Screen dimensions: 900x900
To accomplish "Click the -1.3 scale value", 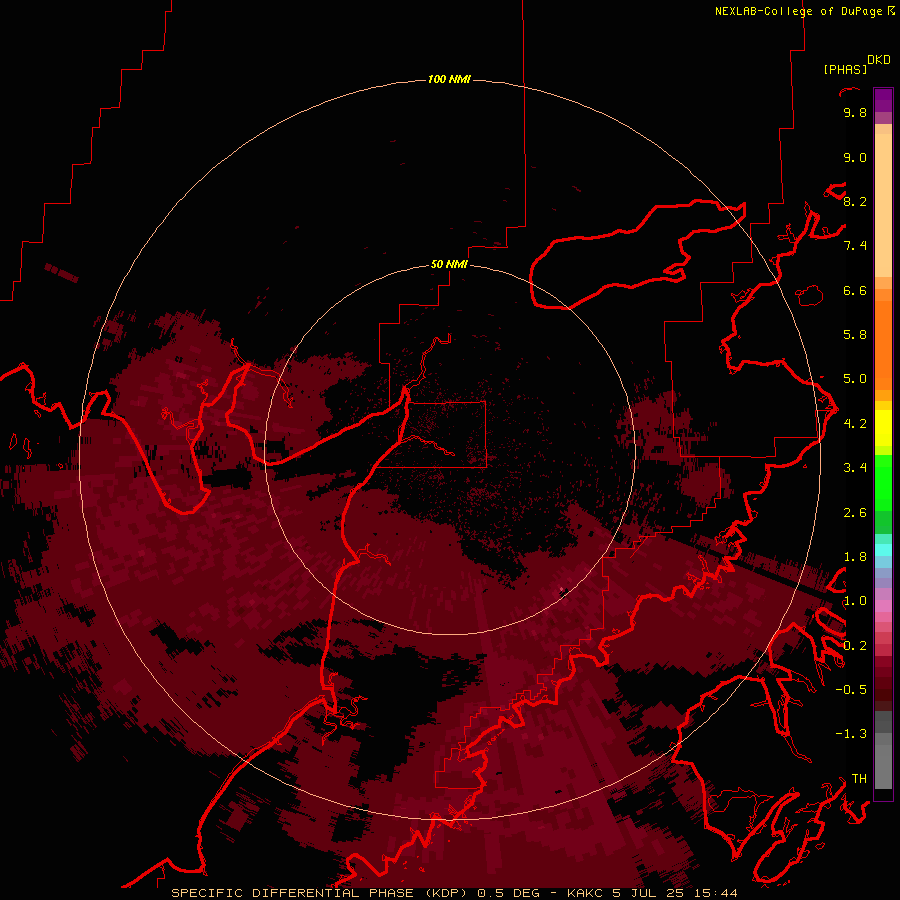I will (x=851, y=734).
